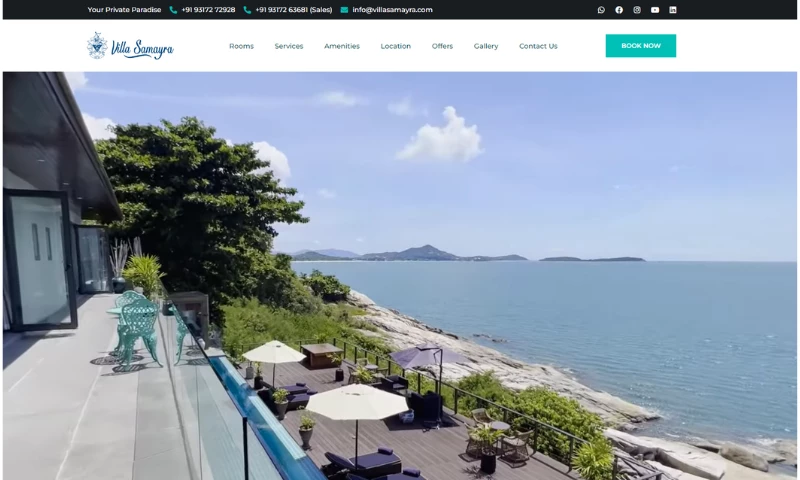Click the Villa Samayra logo
Screen dimensions: 800x480
pyautogui.click(x=130, y=46)
